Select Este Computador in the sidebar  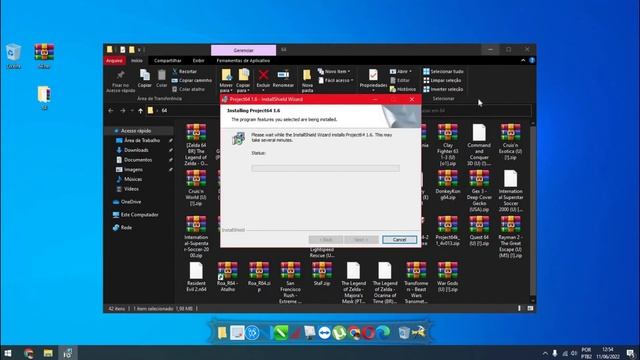[139, 215]
